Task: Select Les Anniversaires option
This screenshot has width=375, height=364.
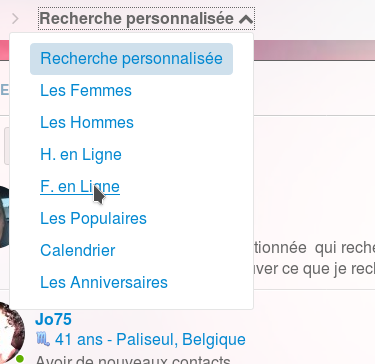Action: point(104,283)
